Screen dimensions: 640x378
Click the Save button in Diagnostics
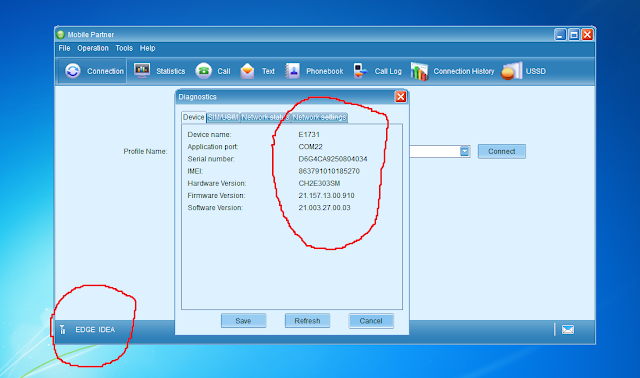[x=243, y=321]
